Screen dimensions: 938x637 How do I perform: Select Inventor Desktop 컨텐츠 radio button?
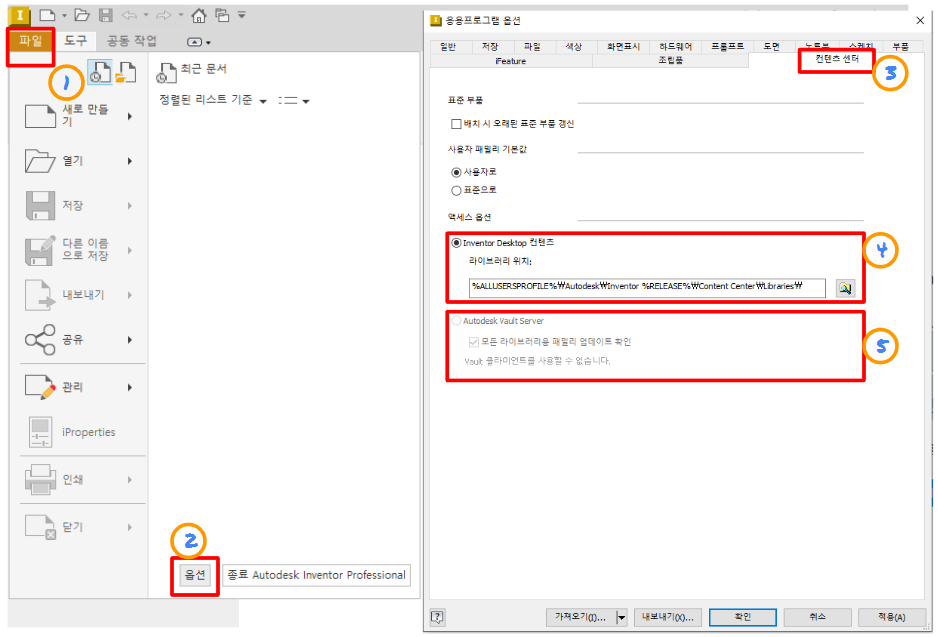456,243
